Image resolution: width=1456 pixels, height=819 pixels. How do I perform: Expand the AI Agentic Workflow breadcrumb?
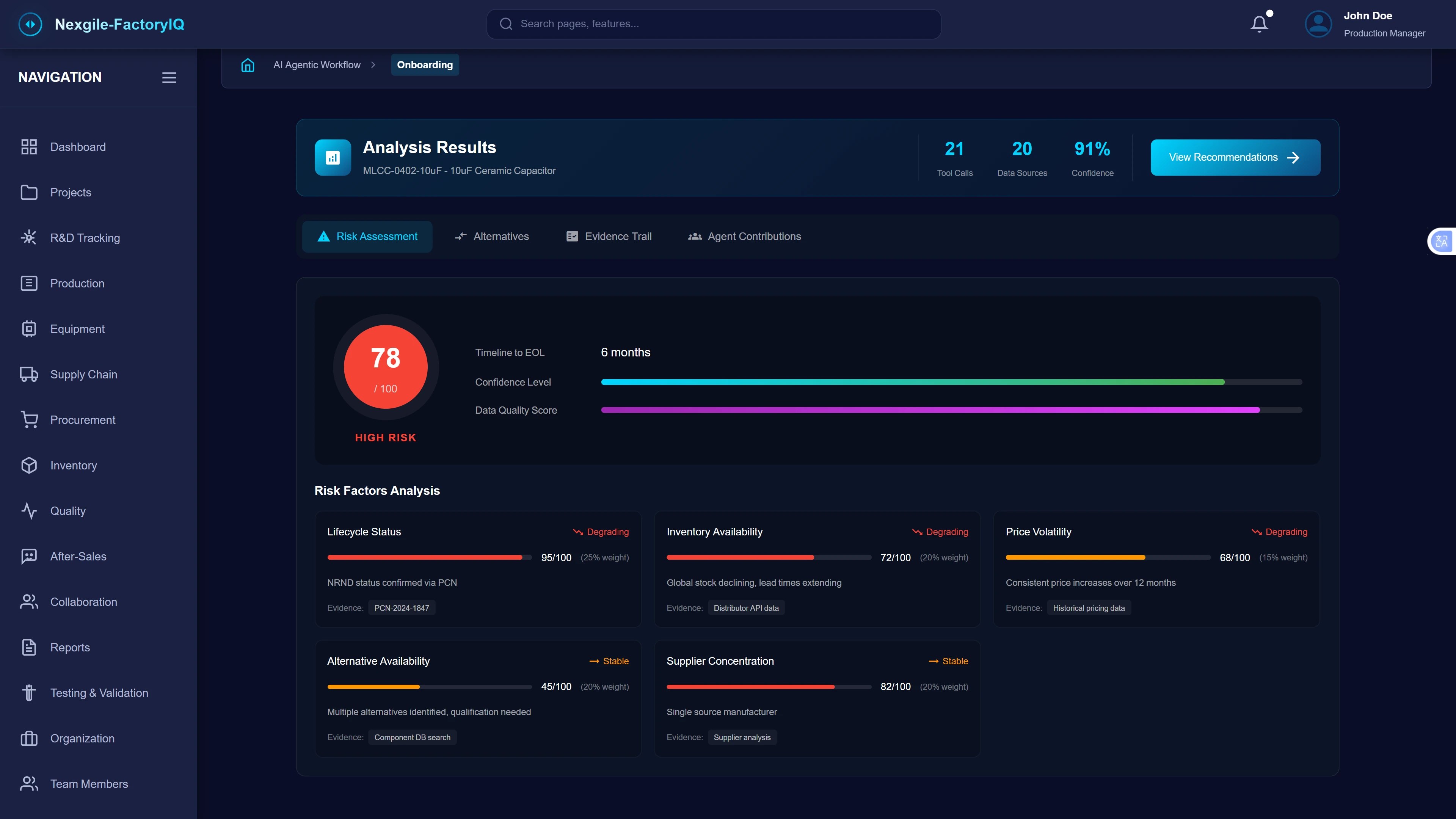coord(316,64)
